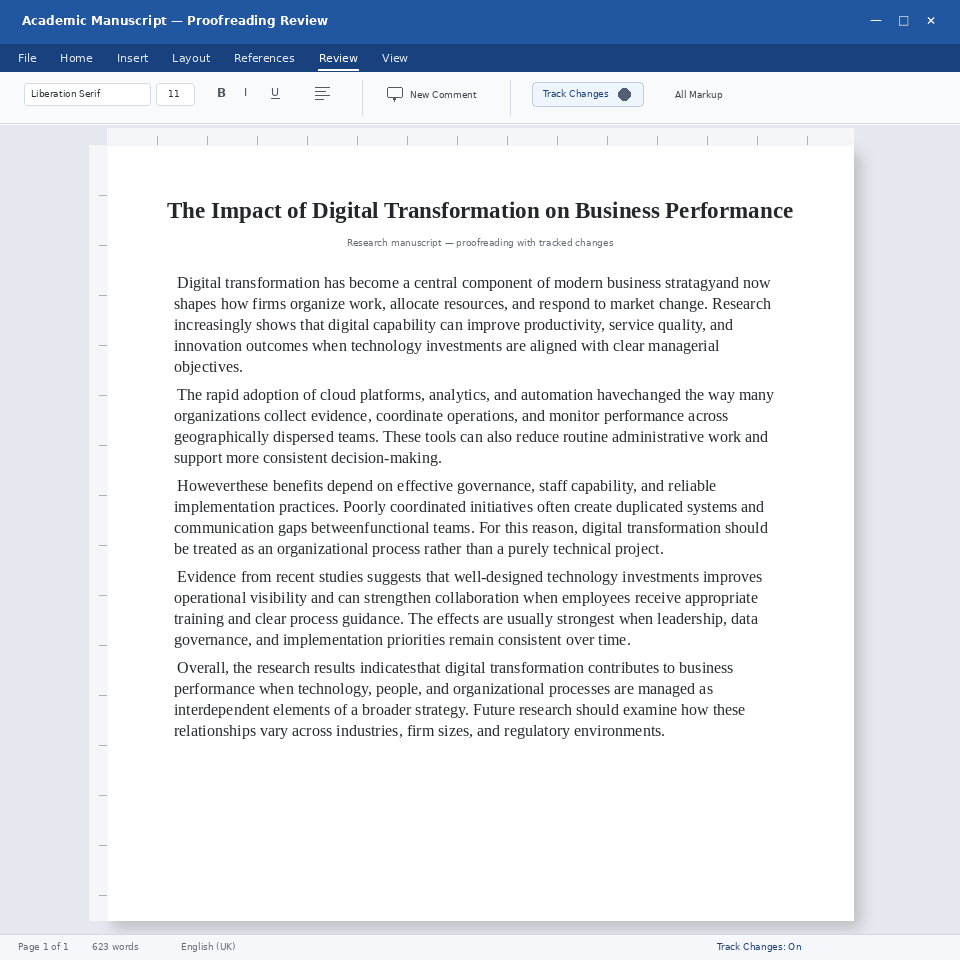Click the New Comment speech bubble icon
Viewport: 960px width, 960px height.
[x=395, y=94]
